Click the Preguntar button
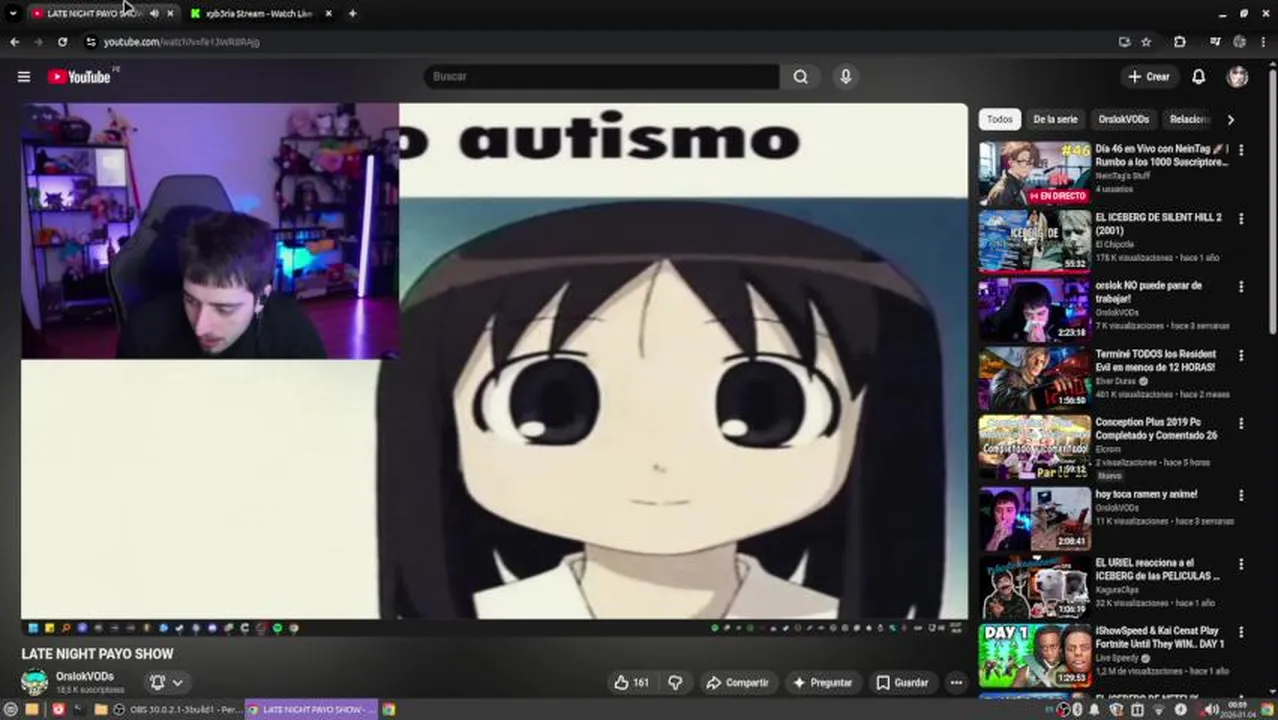The image size is (1278, 720). pyautogui.click(x=822, y=683)
